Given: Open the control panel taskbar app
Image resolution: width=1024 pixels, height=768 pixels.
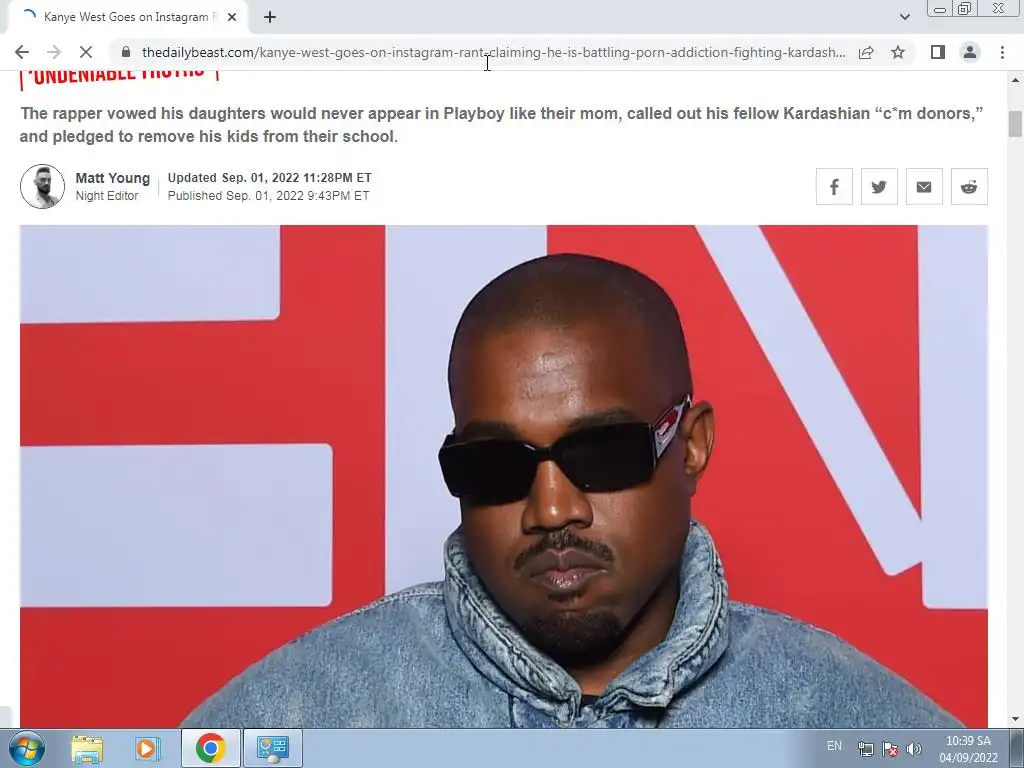Looking at the screenshot, I should (x=272, y=748).
